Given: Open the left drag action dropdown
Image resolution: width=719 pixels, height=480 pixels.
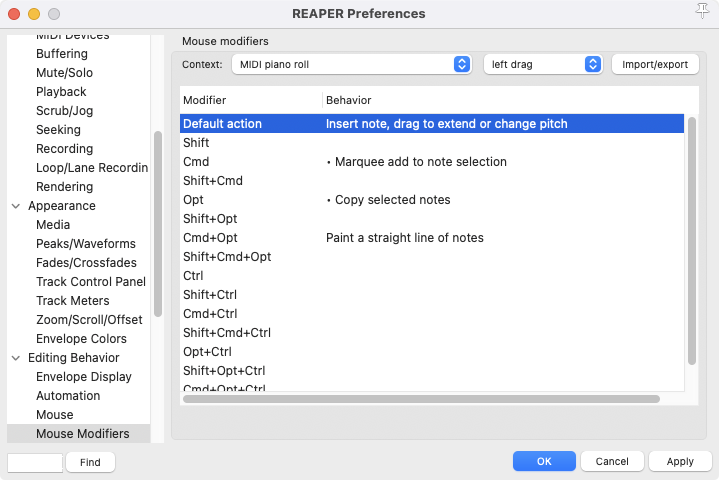Looking at the screenshot, I should pos(542,64).
